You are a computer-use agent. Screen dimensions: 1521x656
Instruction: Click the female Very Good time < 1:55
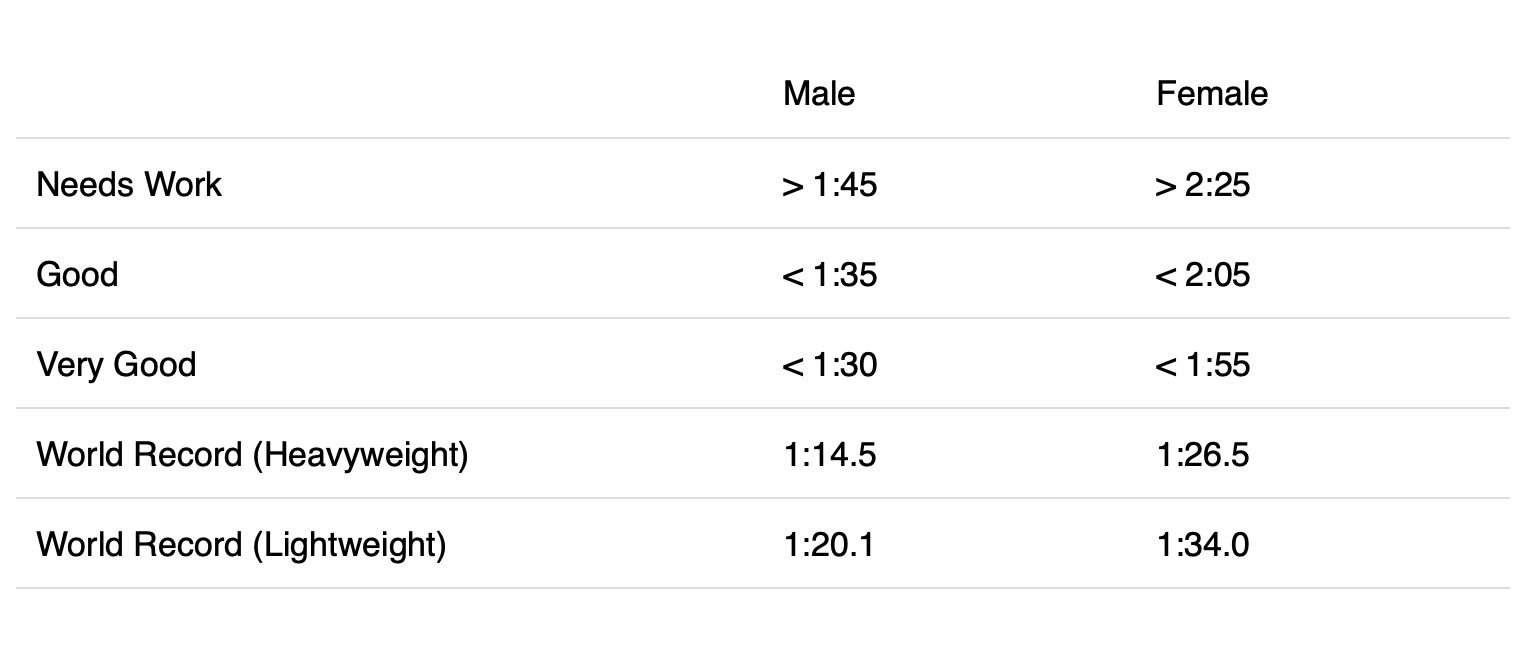tap(1202, 364)
